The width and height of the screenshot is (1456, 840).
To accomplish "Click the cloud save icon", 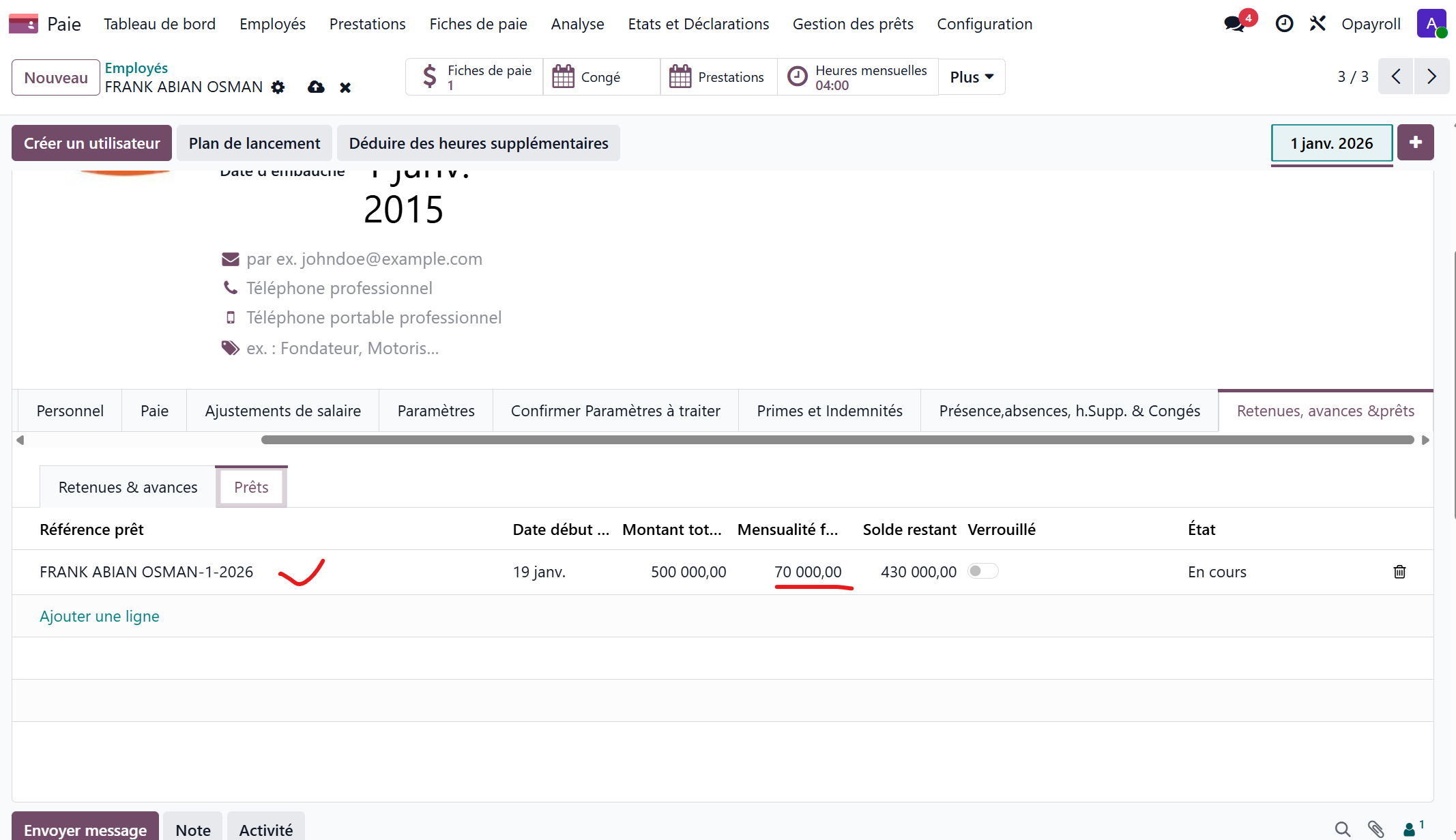I will 316,87.
